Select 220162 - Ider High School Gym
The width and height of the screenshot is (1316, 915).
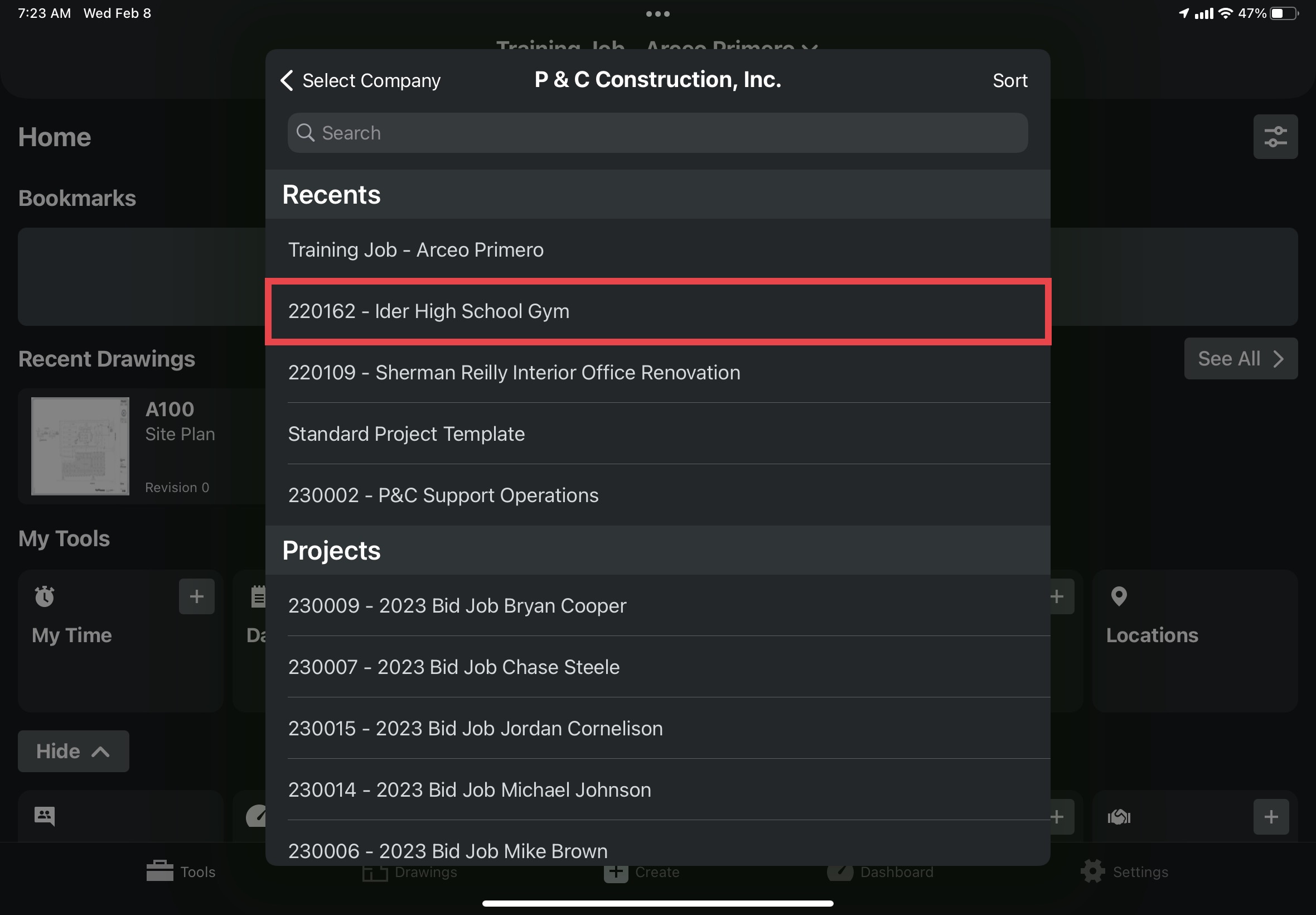click(x=657, y=311)
